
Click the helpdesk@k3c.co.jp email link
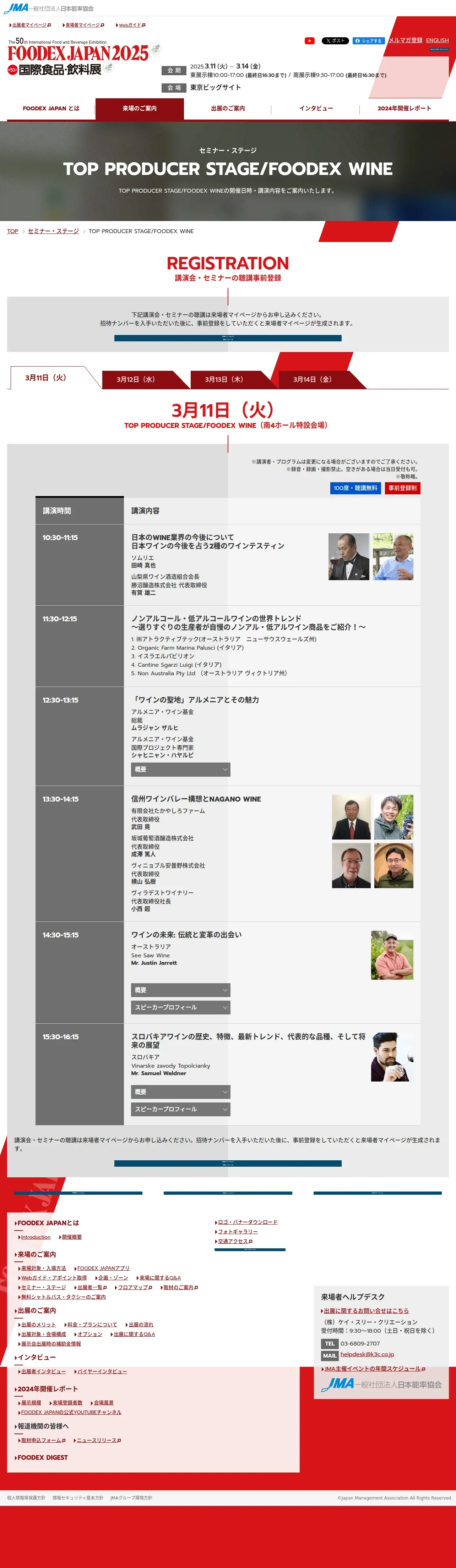367,1354
